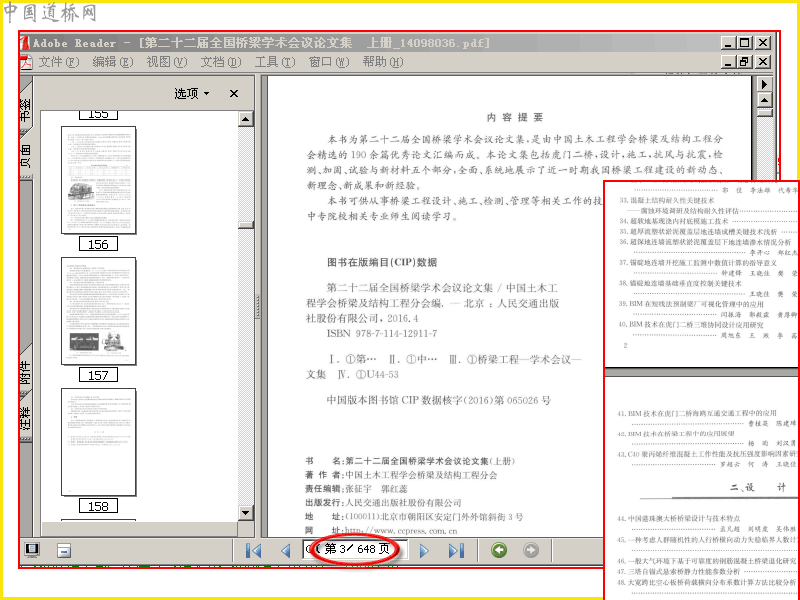Click the ISBN 978-7-114-12911-7 line
800x600 pixels.
[382, 334]
